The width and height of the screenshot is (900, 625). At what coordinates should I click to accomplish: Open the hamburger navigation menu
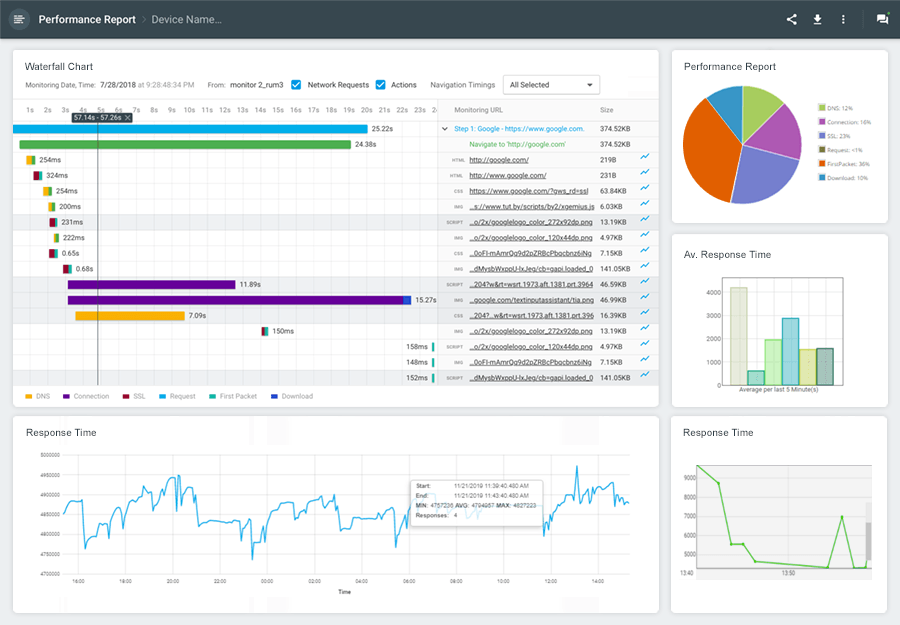(19, 19)
